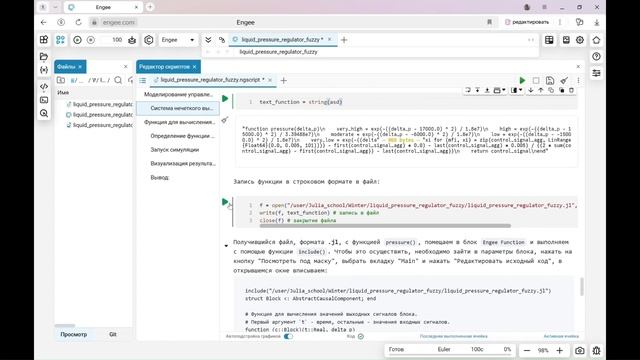640x360 pixels.
Task: Toggle the script outline list icon
Action: [142, 80]
